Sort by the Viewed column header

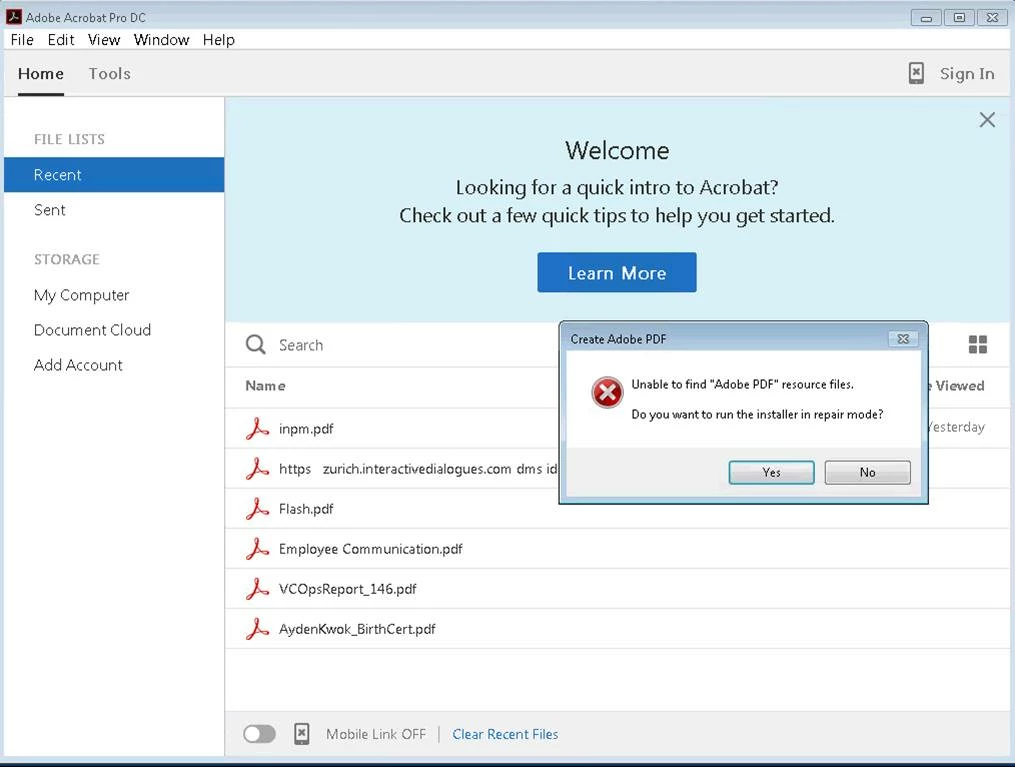(960, 386)
